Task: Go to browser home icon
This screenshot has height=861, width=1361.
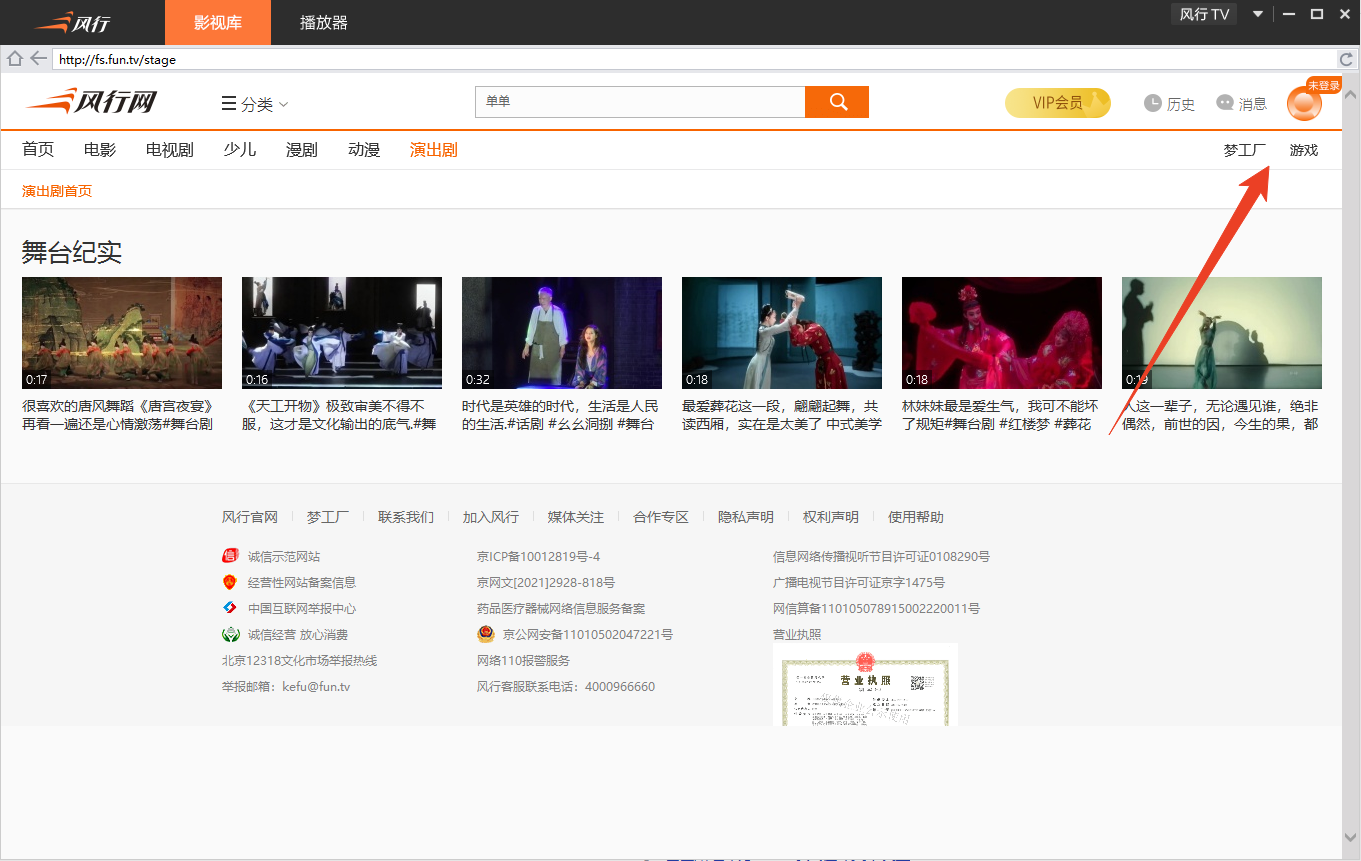Action: point(15,59)
